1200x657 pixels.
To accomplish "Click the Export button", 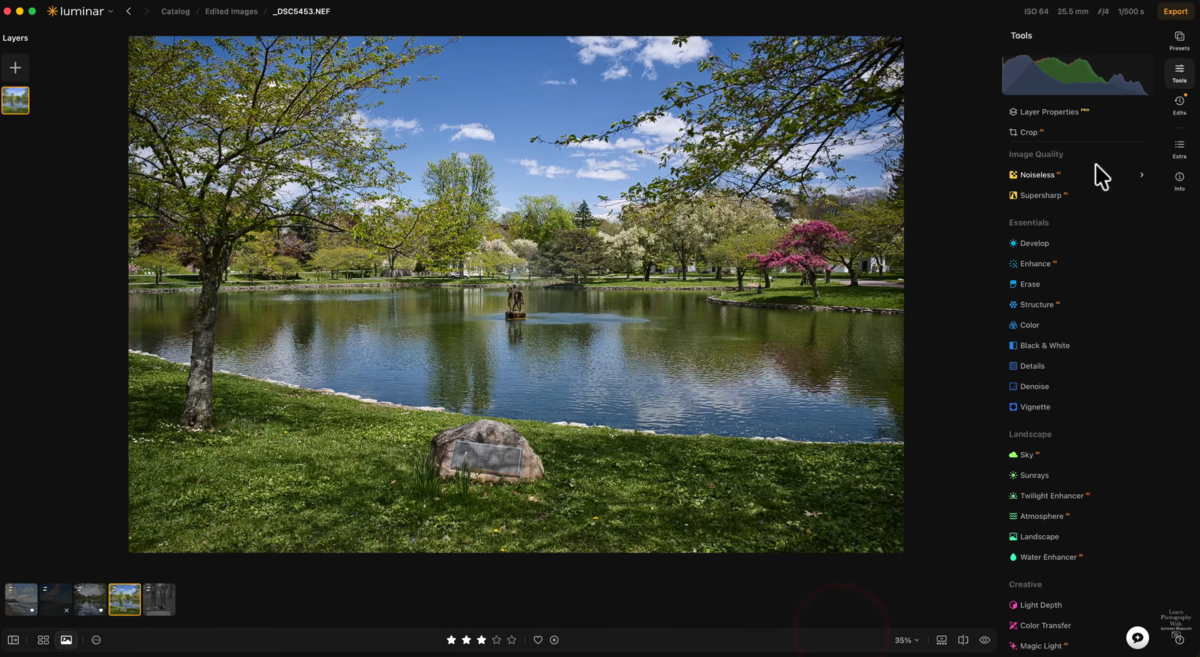I will click(1175, 11).
